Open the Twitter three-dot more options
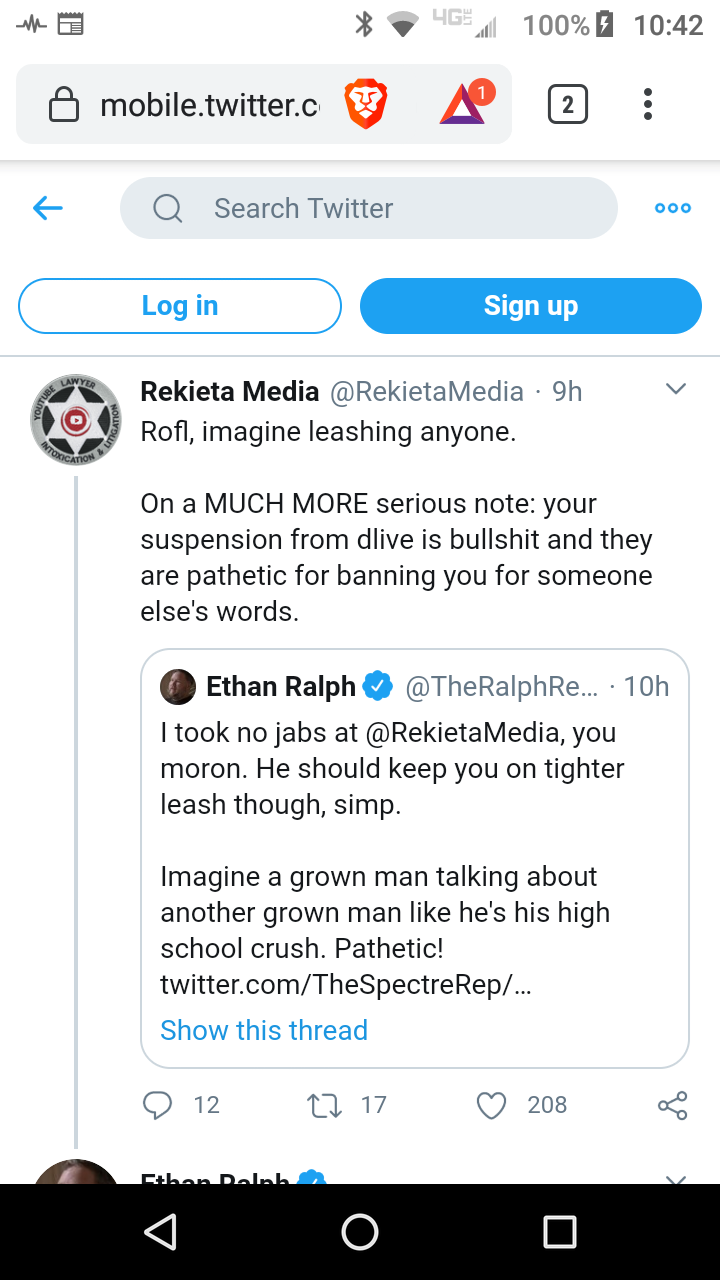 [x=672, y=208]
